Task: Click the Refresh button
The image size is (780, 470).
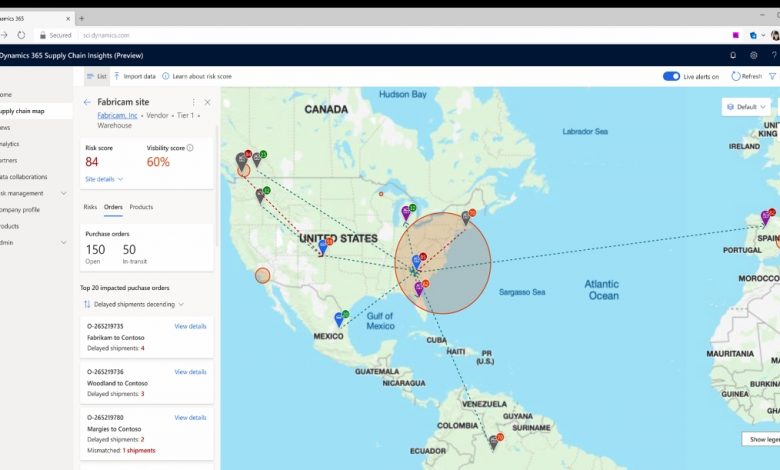Action: tap(746, 76)
